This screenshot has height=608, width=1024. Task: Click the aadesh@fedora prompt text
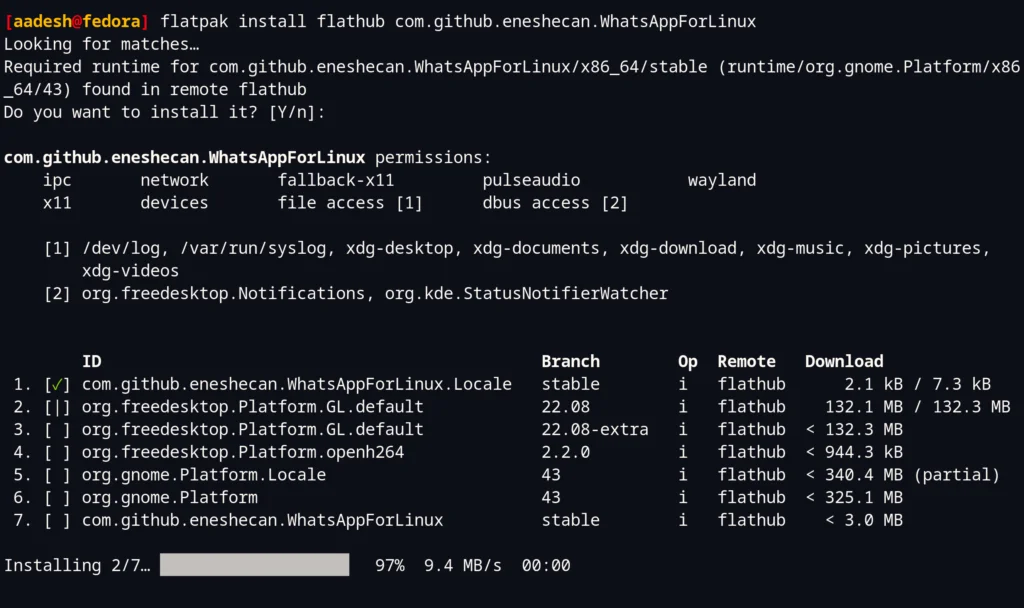pos(77,22)
